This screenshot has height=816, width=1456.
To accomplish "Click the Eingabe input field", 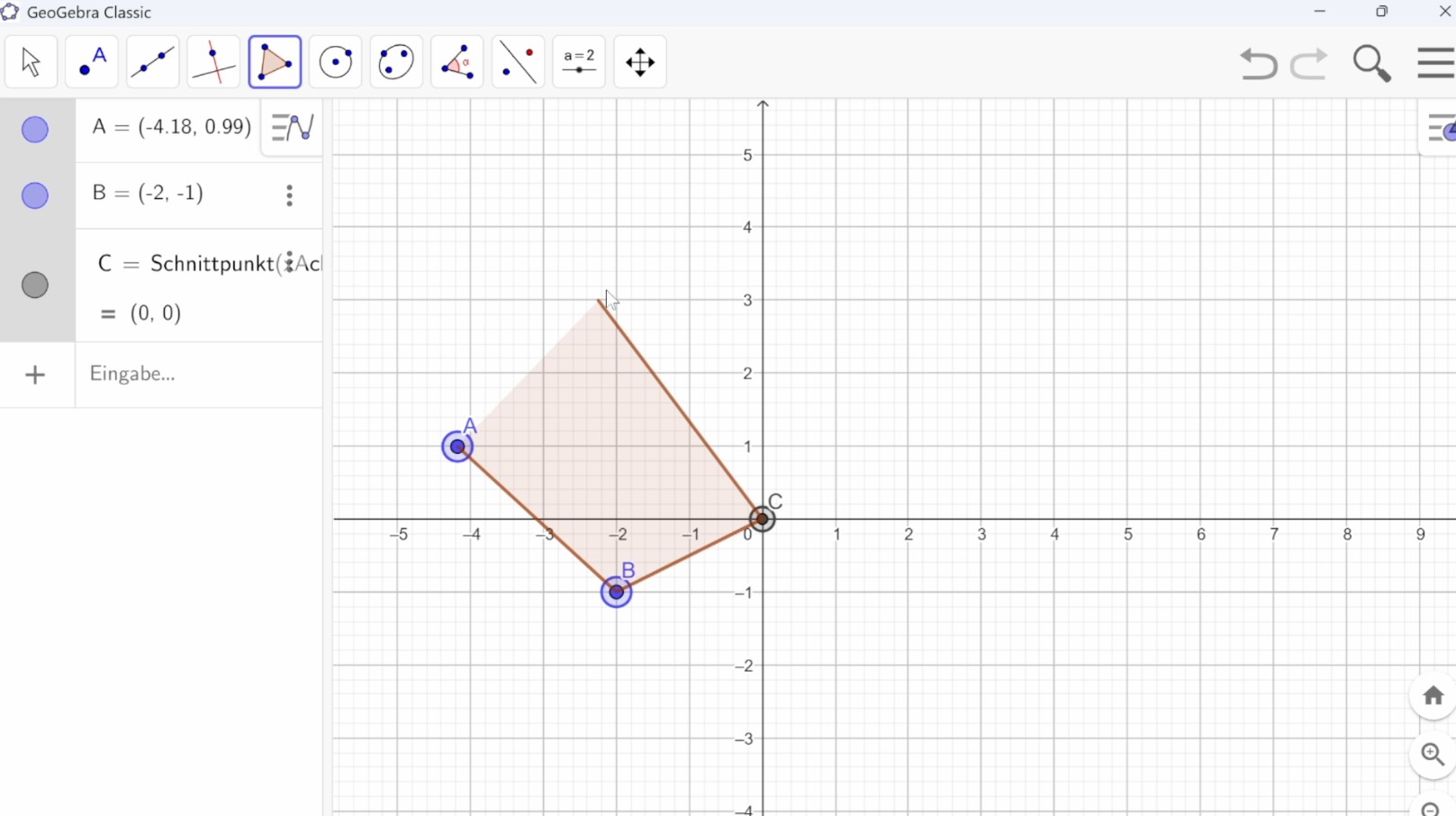I will point(198,374).
